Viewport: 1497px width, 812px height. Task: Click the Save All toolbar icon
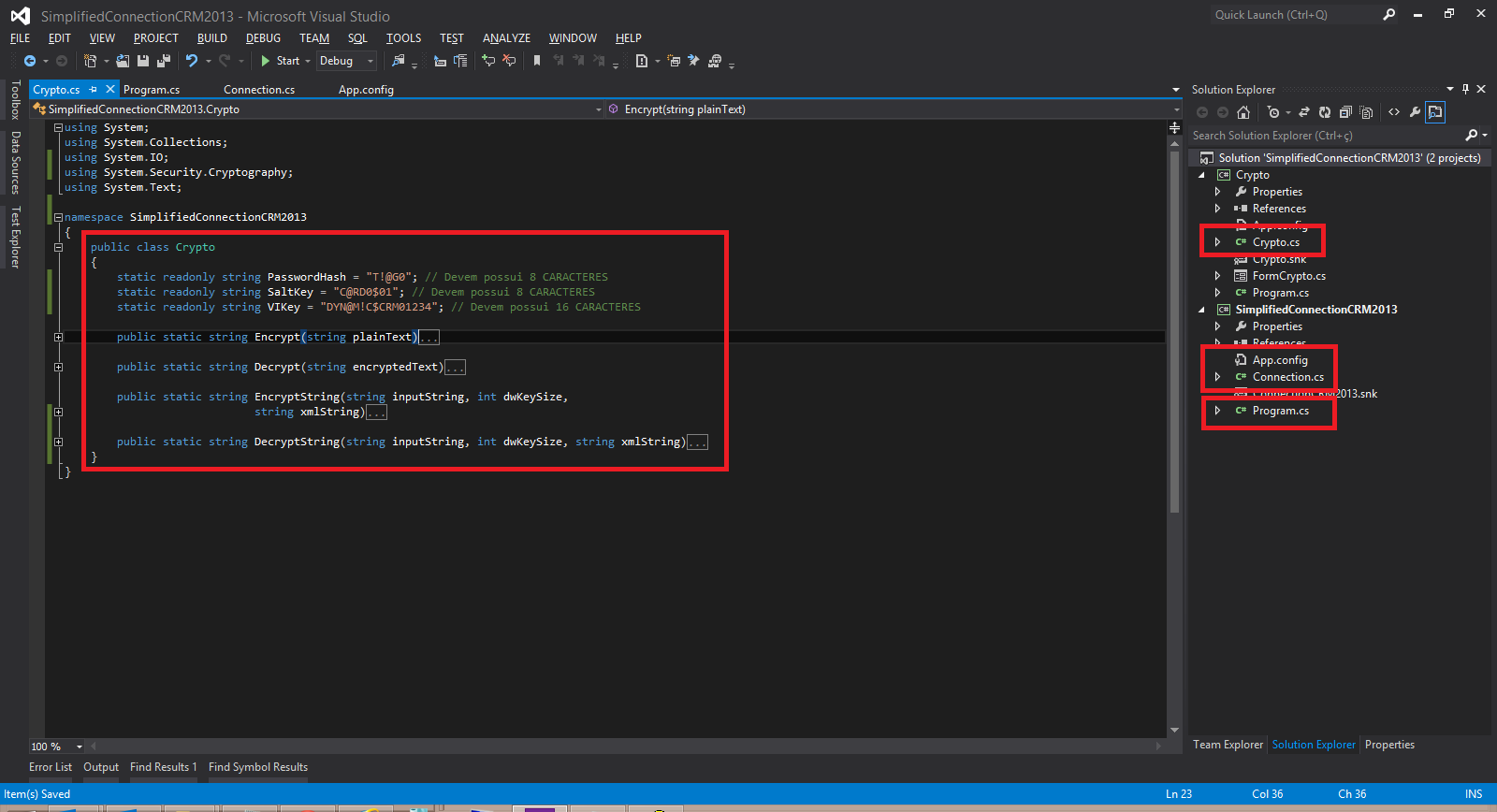click(x=164, y=61)
